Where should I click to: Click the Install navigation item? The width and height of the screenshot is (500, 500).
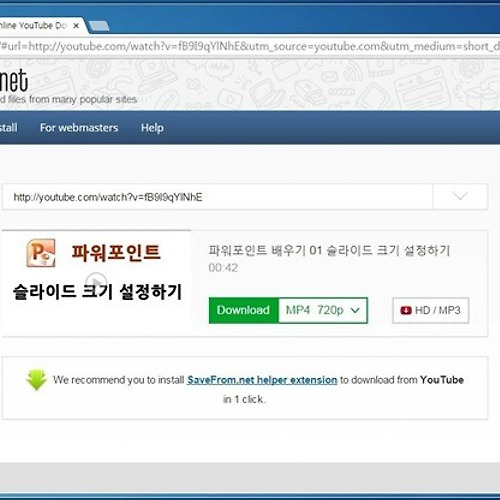pyautogui.click(x=9, y=128)
